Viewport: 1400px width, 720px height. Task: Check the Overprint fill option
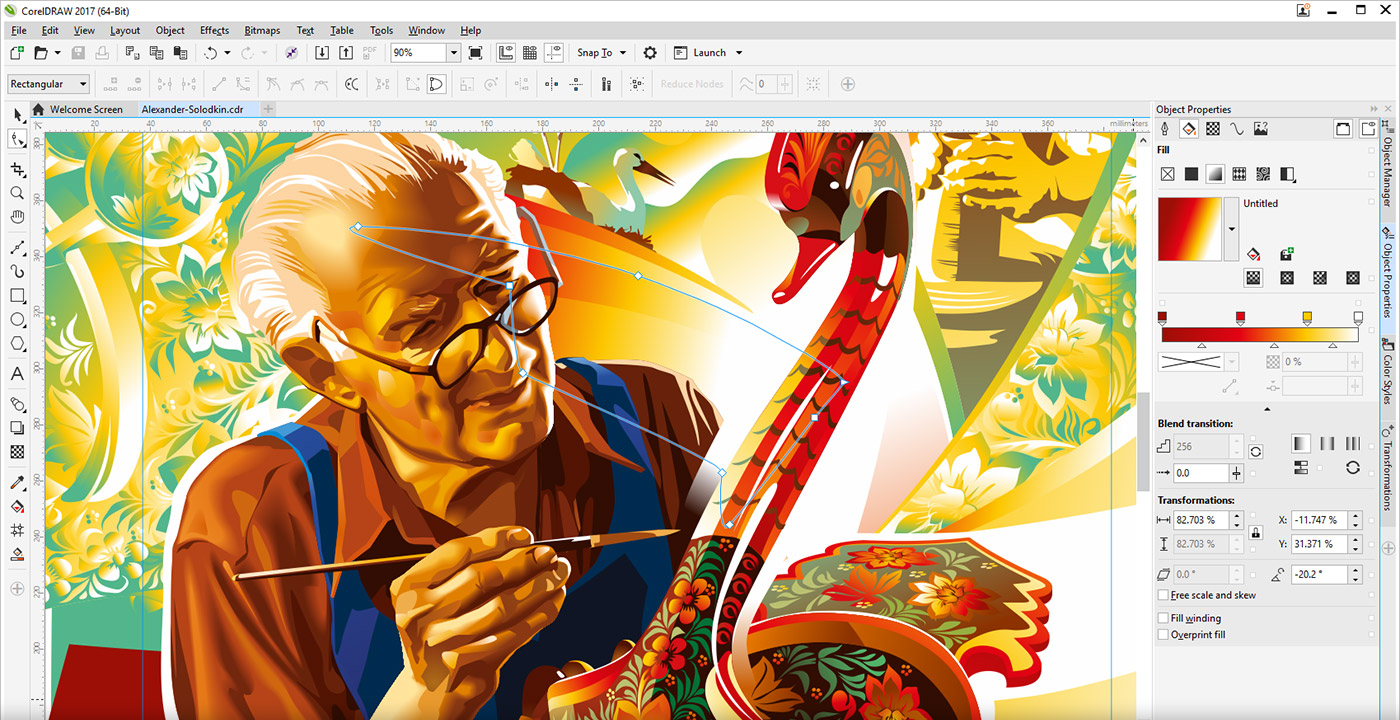1163,633
